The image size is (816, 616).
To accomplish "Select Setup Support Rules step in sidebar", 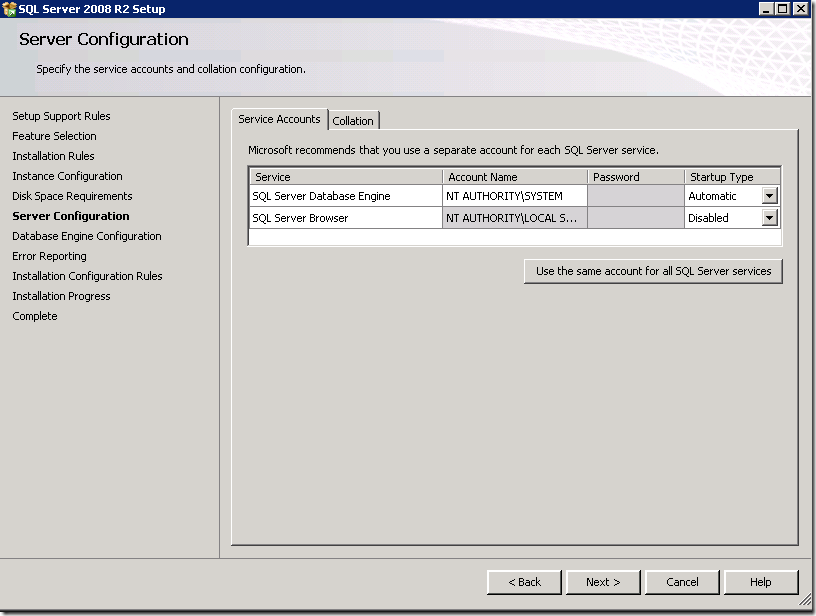I will (x=61, y=116).
